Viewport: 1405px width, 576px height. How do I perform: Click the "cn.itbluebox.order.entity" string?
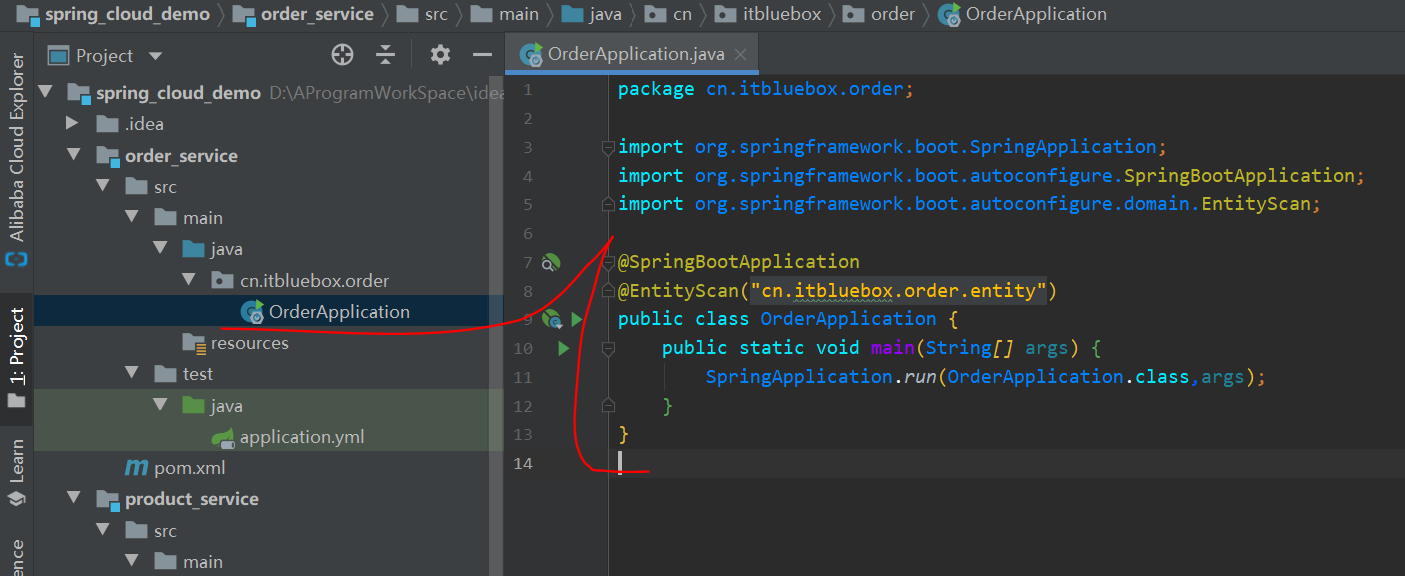tap(898, 291)
